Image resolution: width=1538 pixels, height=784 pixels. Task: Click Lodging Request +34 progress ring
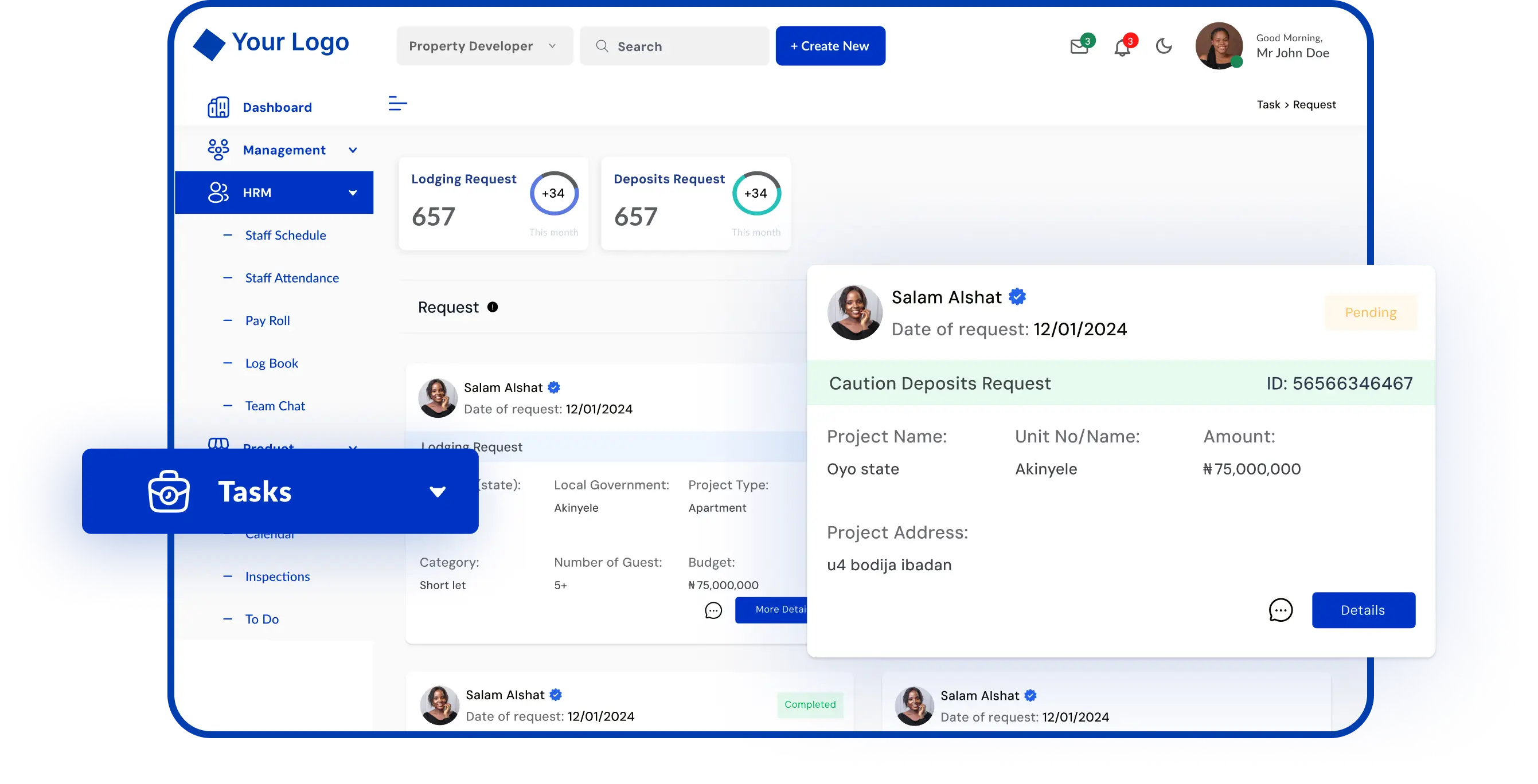pyautogui.click(x=553, y=193)
